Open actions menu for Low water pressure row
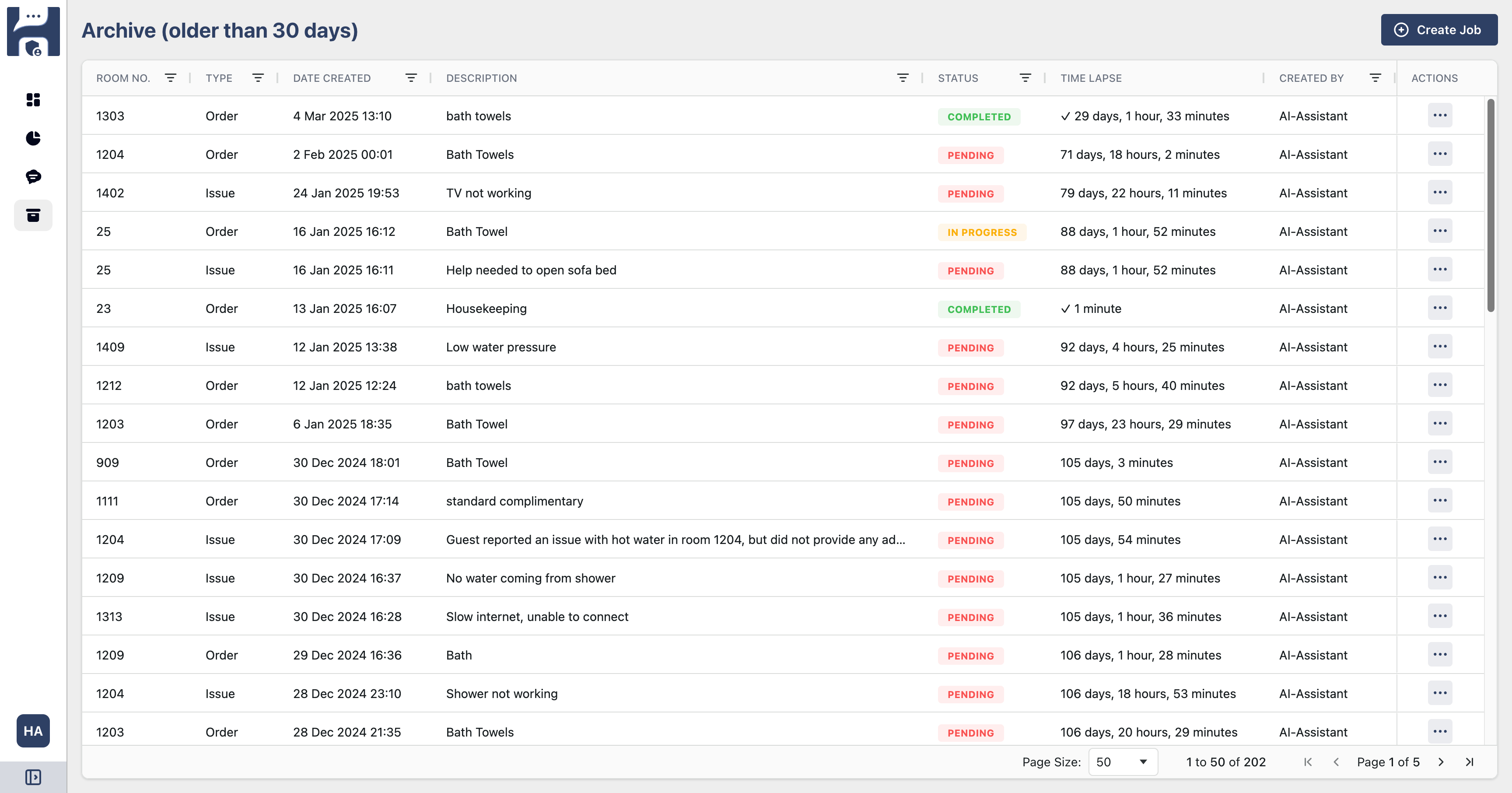This screenshot has height=793, width=1512. point(1440,346)
